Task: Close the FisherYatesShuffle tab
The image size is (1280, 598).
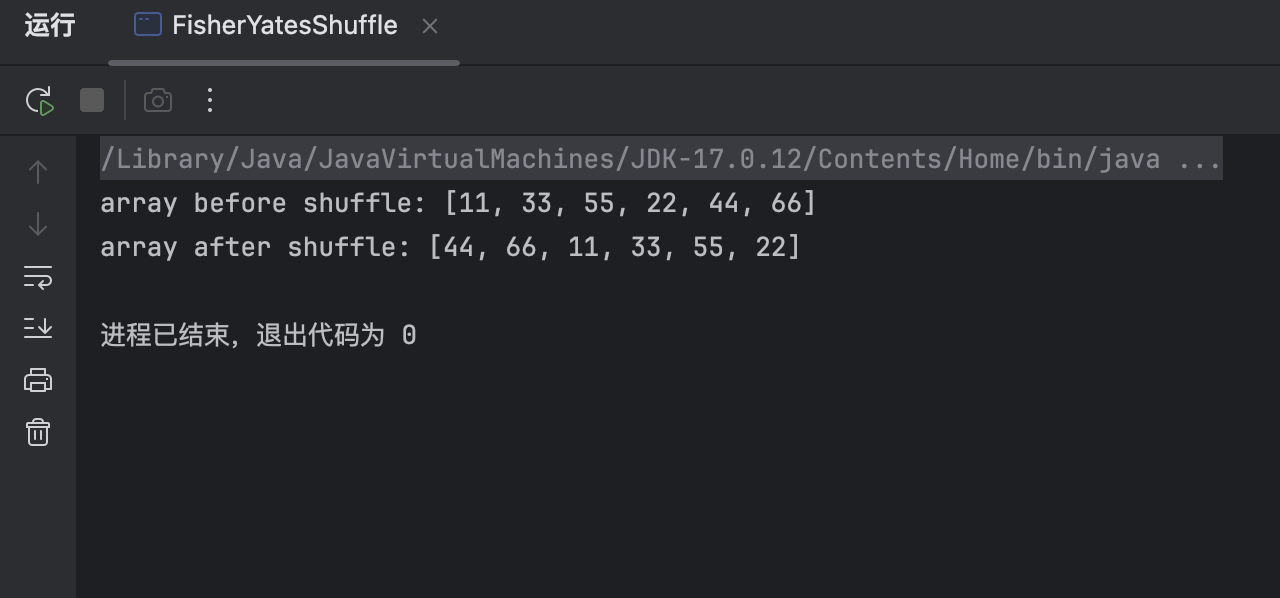Action: tap(430, 27)
